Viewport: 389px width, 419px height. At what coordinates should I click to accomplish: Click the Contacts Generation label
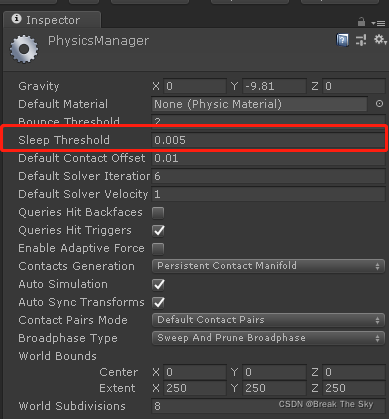point(76,266)
